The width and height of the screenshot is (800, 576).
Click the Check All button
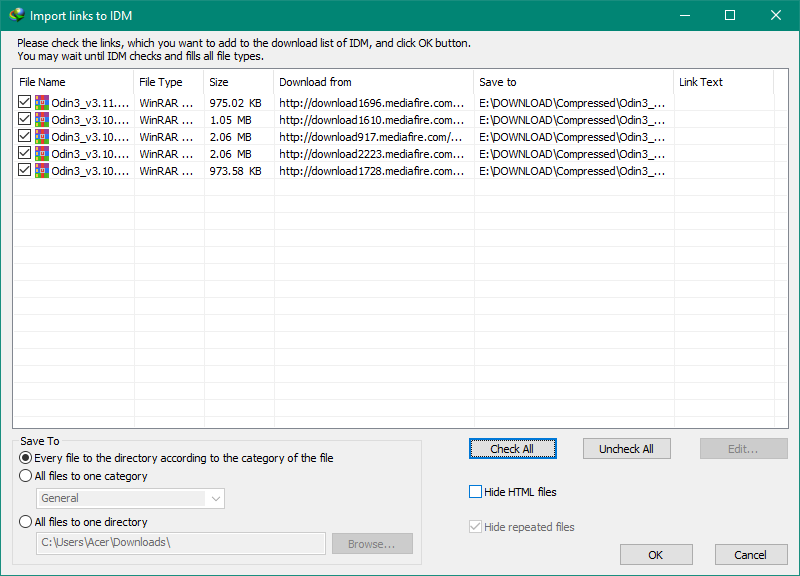[512, 449]
